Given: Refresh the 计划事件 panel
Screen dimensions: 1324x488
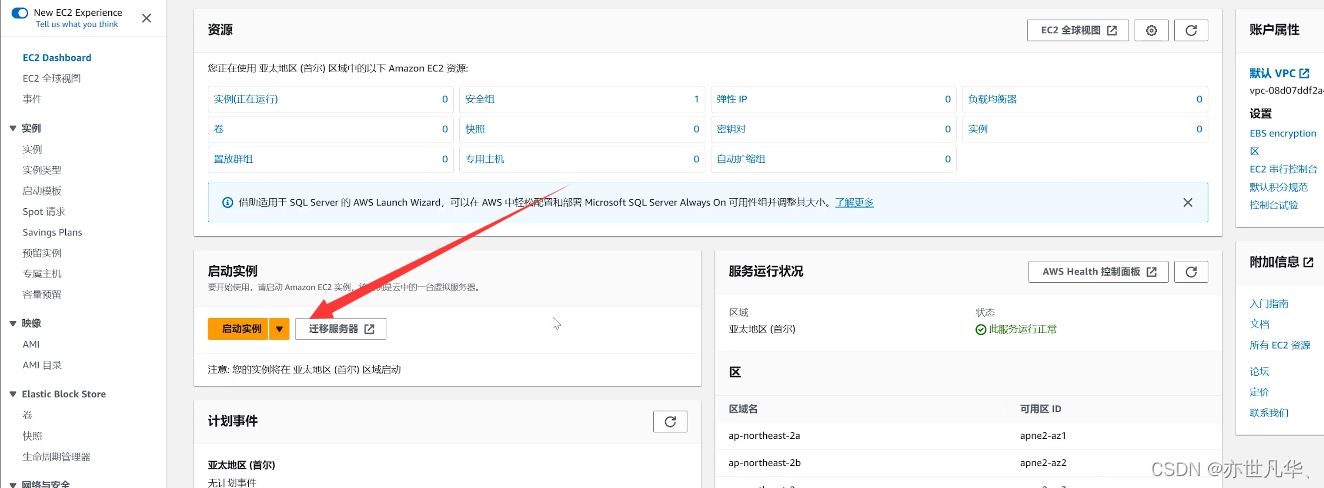Looking at the screenshot, I should tap(670, 422).
